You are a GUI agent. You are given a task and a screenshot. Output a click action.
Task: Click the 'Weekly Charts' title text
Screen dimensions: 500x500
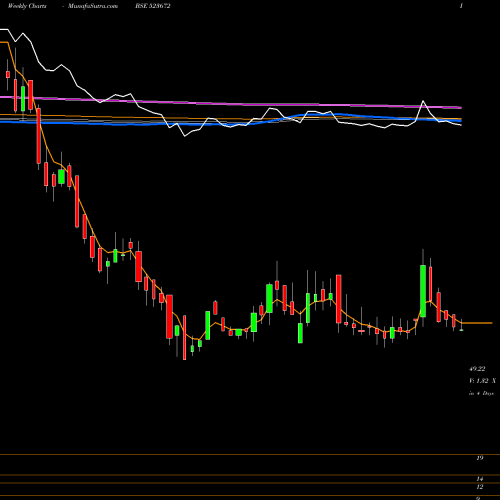[x=27, y=6]
